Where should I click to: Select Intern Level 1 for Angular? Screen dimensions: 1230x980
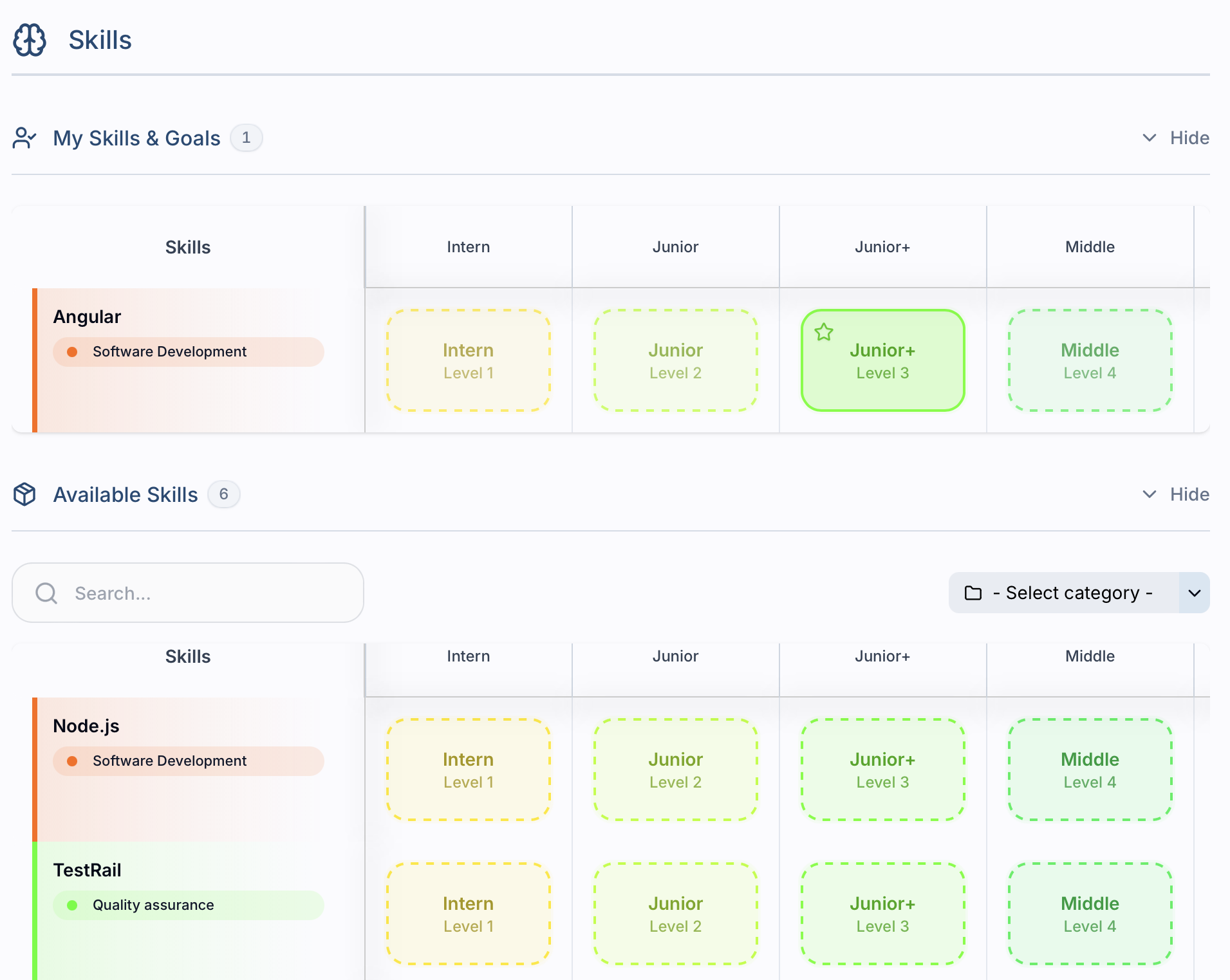468,360
